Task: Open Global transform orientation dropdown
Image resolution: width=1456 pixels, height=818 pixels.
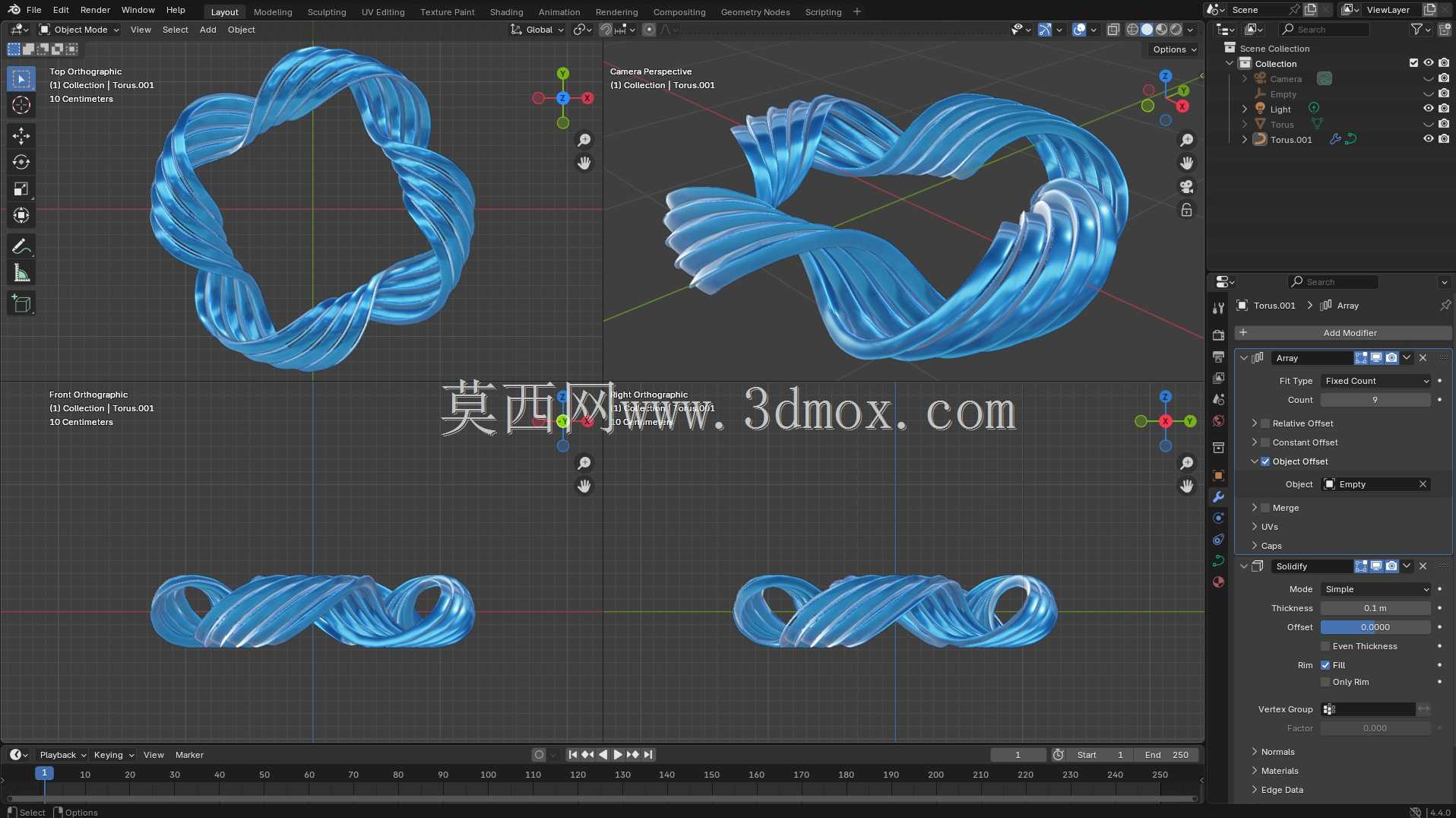Action: tap(537, 30)
